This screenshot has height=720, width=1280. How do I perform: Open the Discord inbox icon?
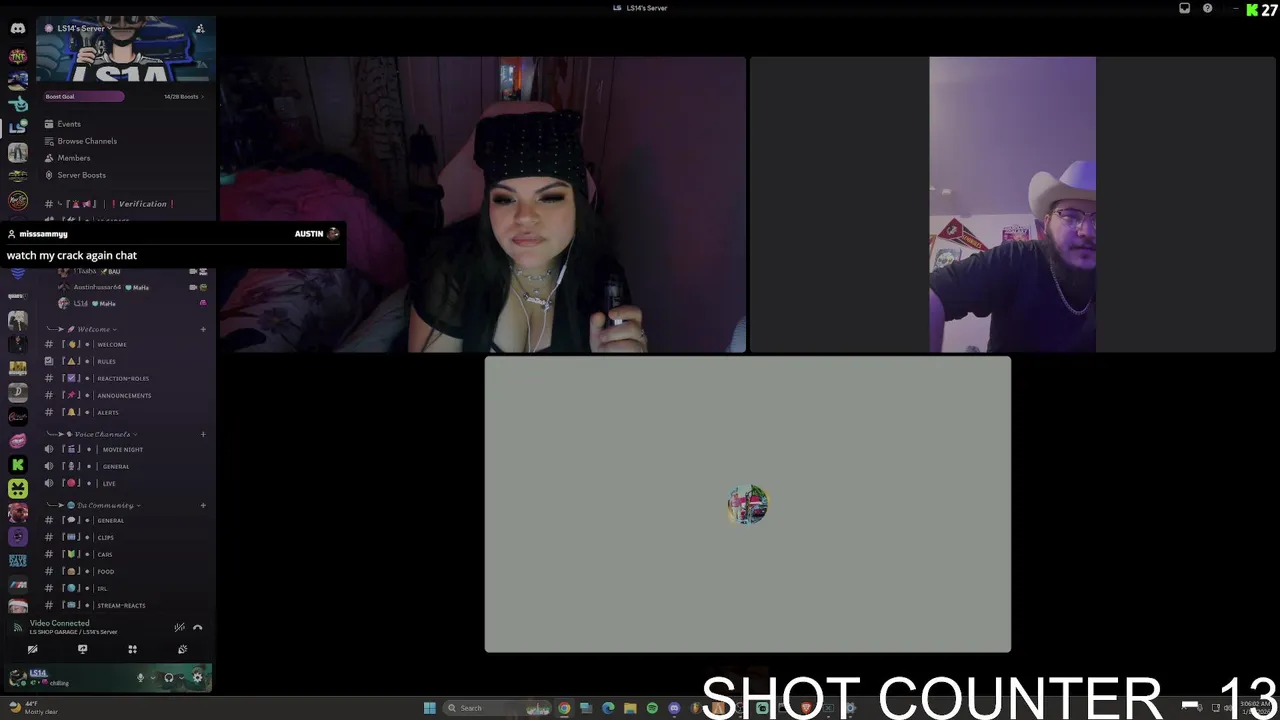pyautogui.click(x=1185, y=8)
